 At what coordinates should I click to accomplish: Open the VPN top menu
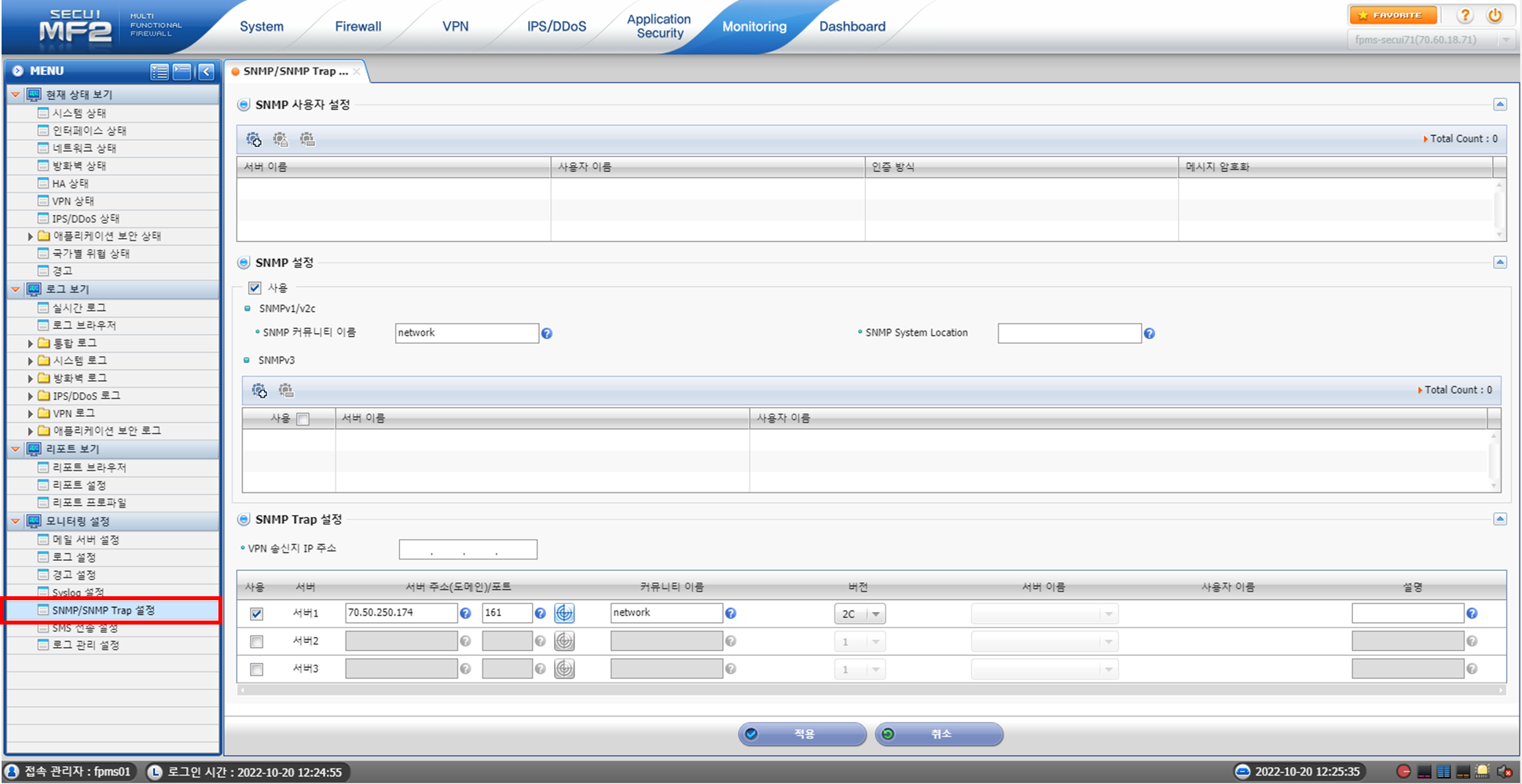tap(455, 27)
